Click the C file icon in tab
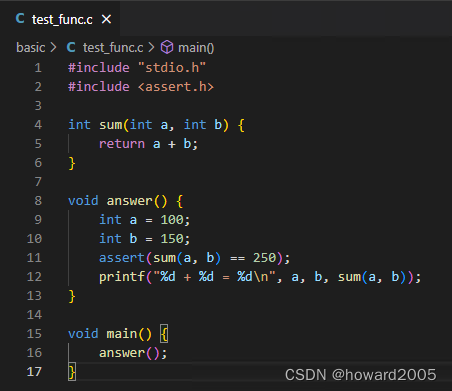Viewport: 452px width, 391px height. coord(20,19)
